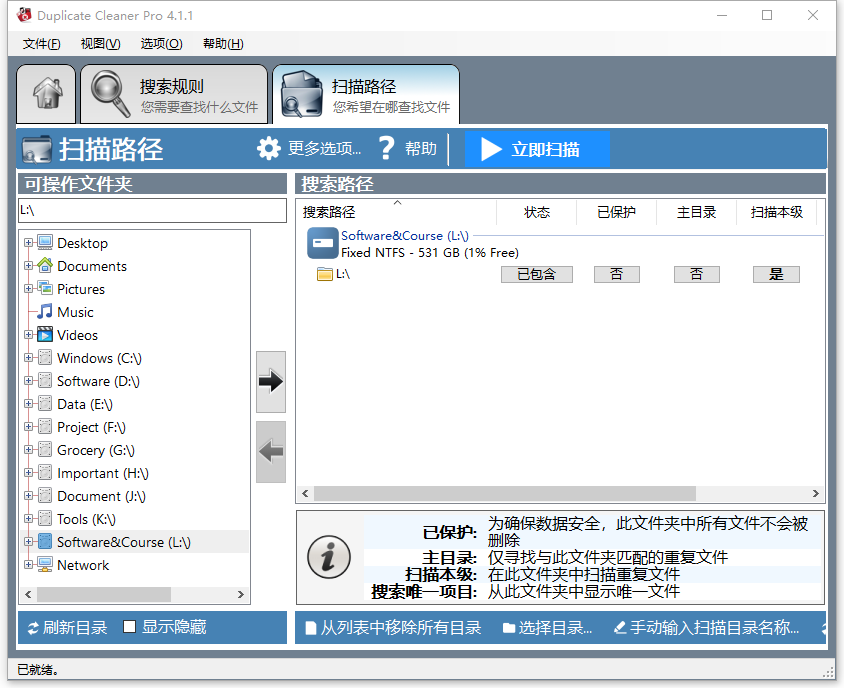This screenshot has height=688, width=844.
Task: Open the 选项(O) menu
Action: click(x=161, y=44)
